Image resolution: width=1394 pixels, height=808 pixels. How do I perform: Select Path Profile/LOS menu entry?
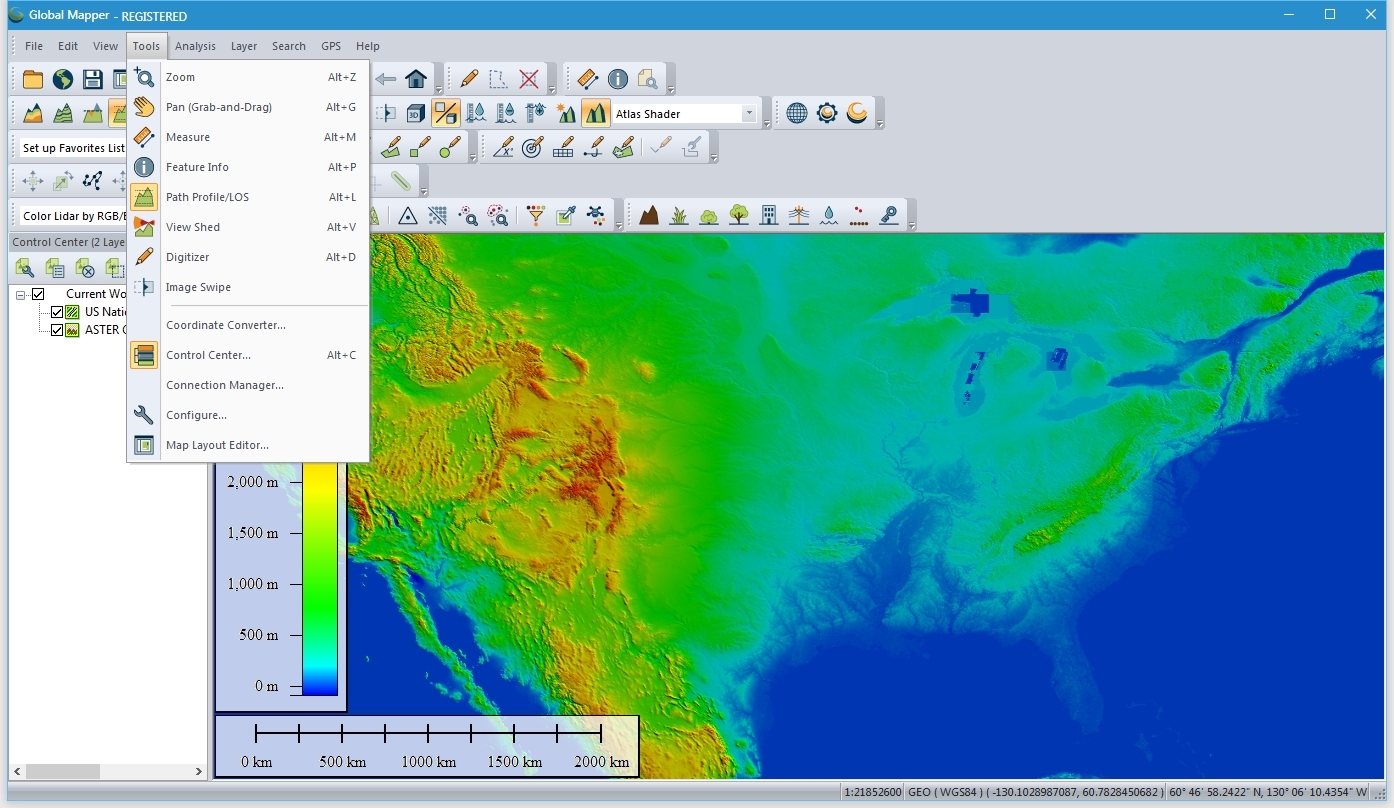click(248, 197)
